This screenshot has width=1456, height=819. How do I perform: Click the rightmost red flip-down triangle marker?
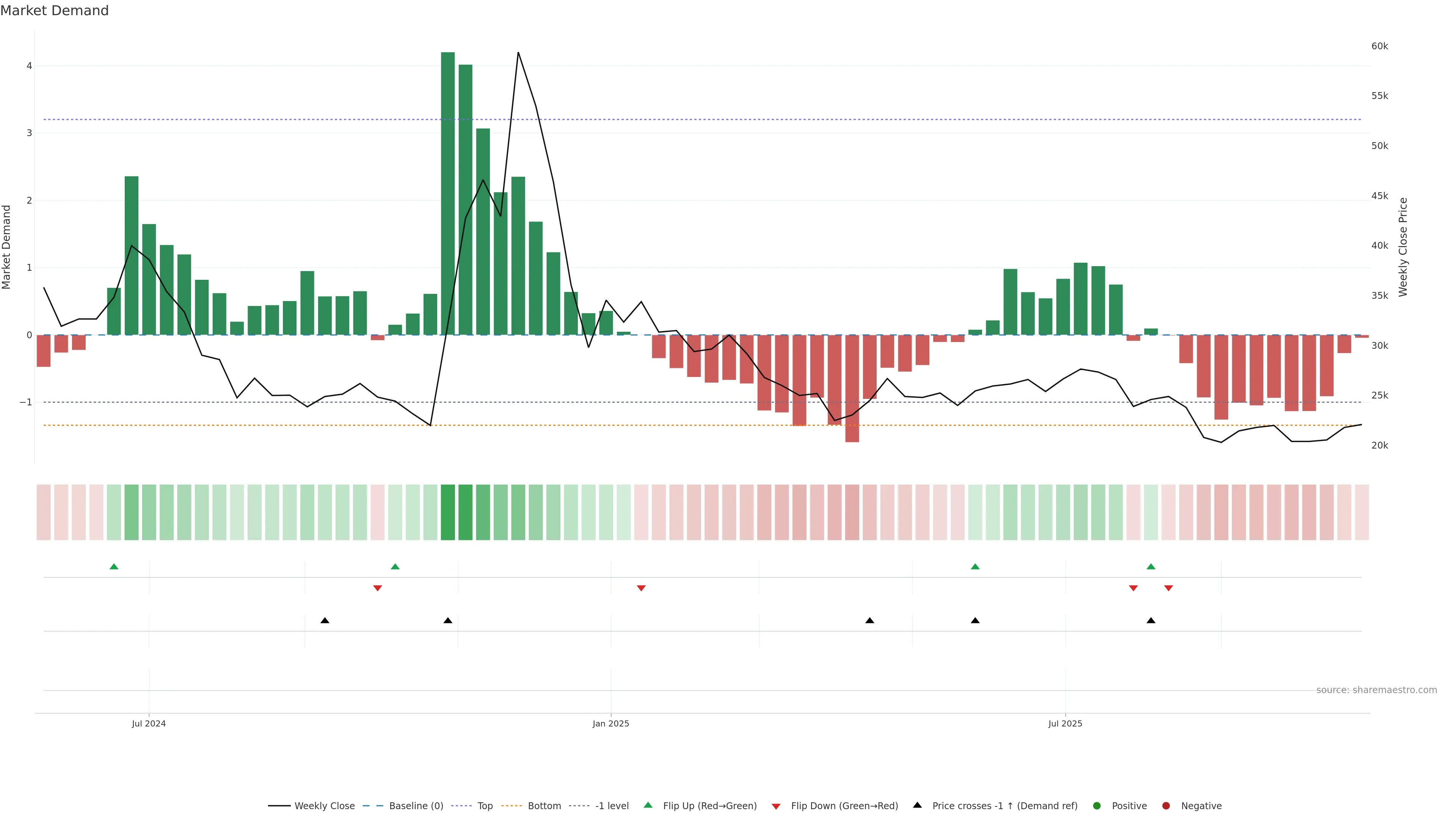[x=1168, y=588]
